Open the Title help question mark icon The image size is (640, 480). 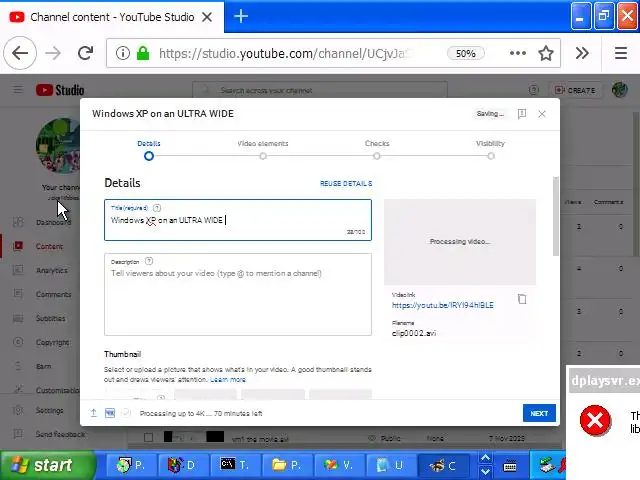(x=157, y=208)
